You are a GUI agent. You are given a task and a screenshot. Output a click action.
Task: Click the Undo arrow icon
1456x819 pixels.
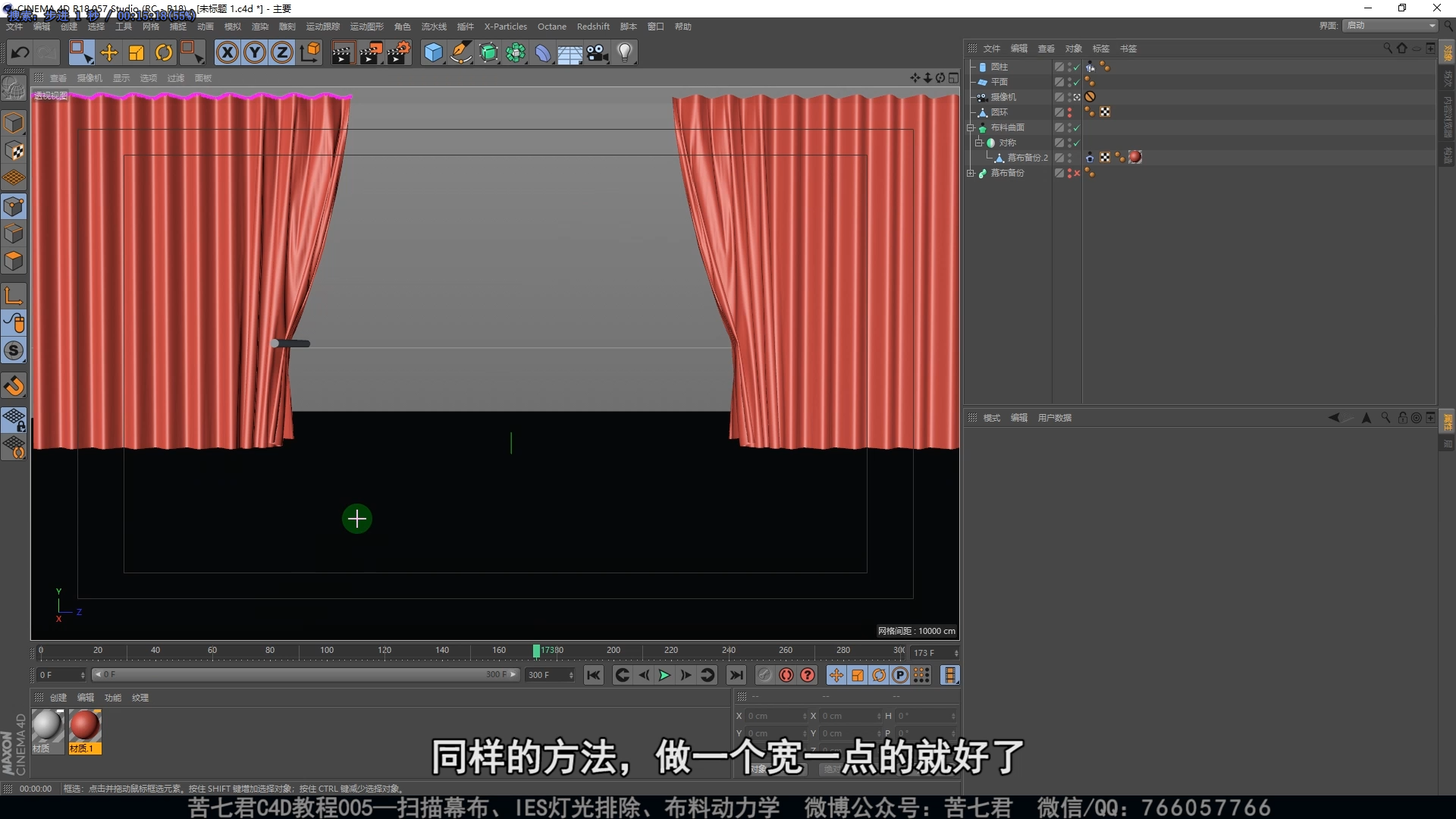coord(20,52)
